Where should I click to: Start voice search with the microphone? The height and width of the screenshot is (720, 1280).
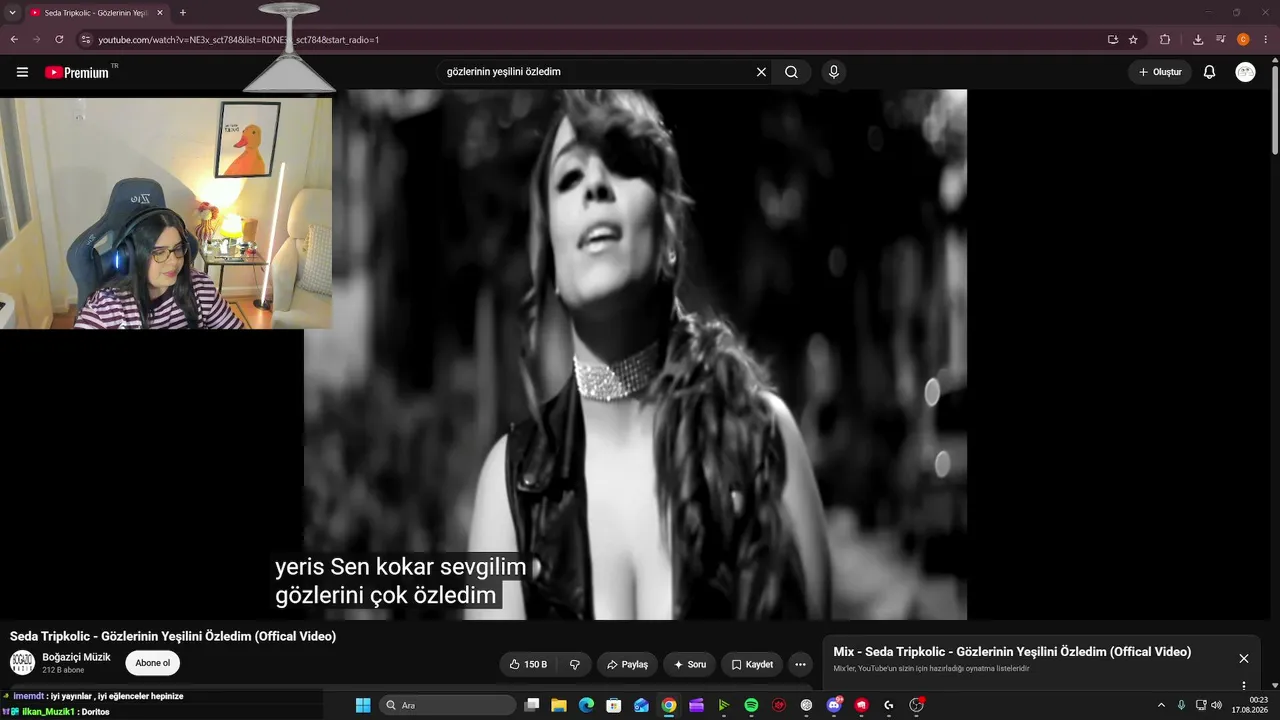pos(833,72)
